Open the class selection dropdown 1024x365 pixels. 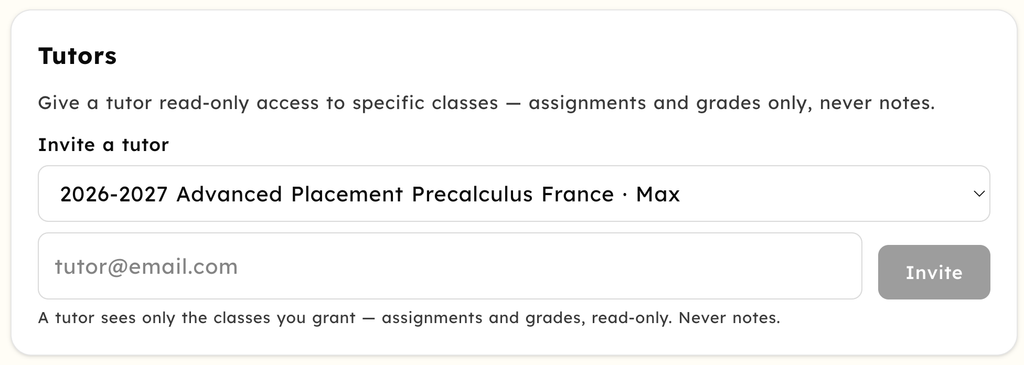pyautogui.click(x=514, y=194)
